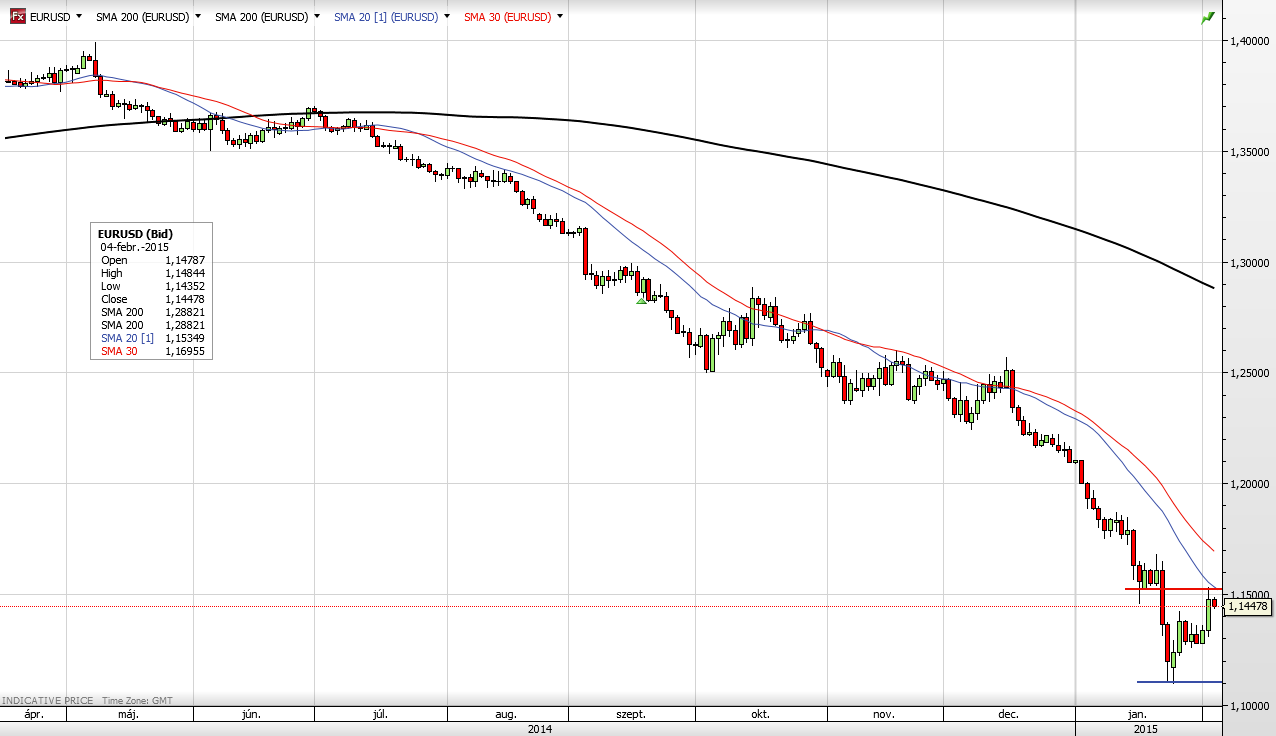Click the 1,40000 price axis label
Viewport: 1276px width, 736px height.
coord(1250,41)
